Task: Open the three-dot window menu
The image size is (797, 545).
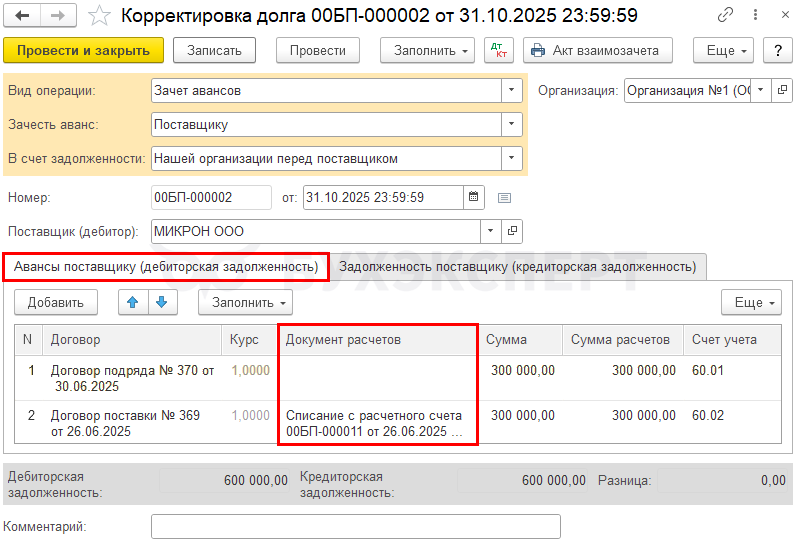Action: [x=755, y=15]
